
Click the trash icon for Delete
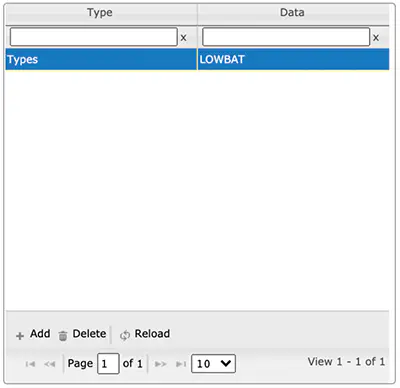[63, 336]
